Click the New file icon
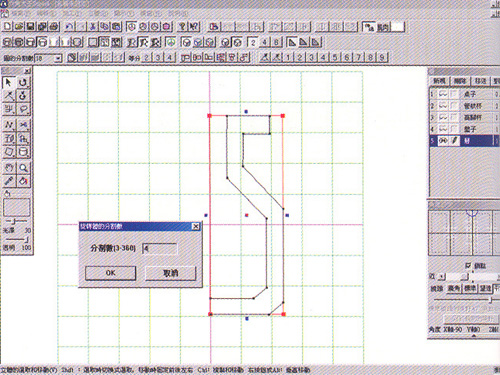The height and width of the screenshot is (375, 500). click(x=7, y=26)
